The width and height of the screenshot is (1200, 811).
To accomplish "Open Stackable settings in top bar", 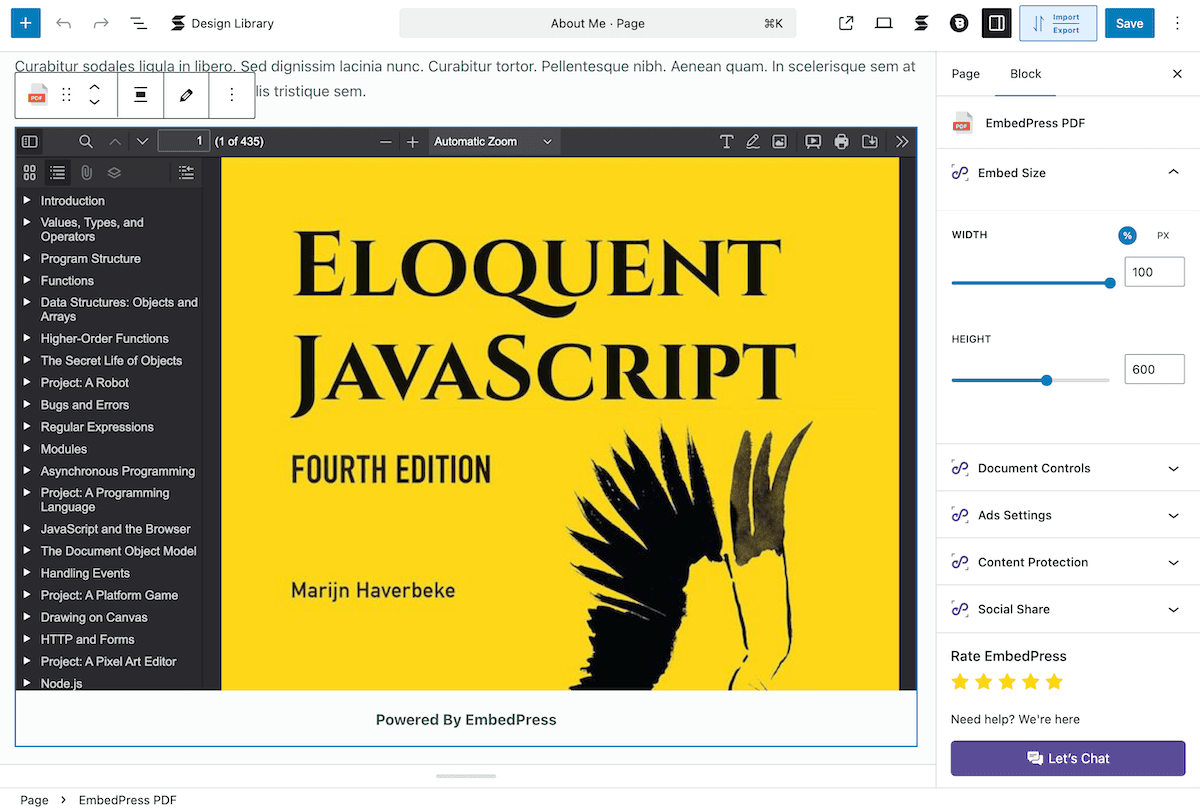I will pos(921,23).
